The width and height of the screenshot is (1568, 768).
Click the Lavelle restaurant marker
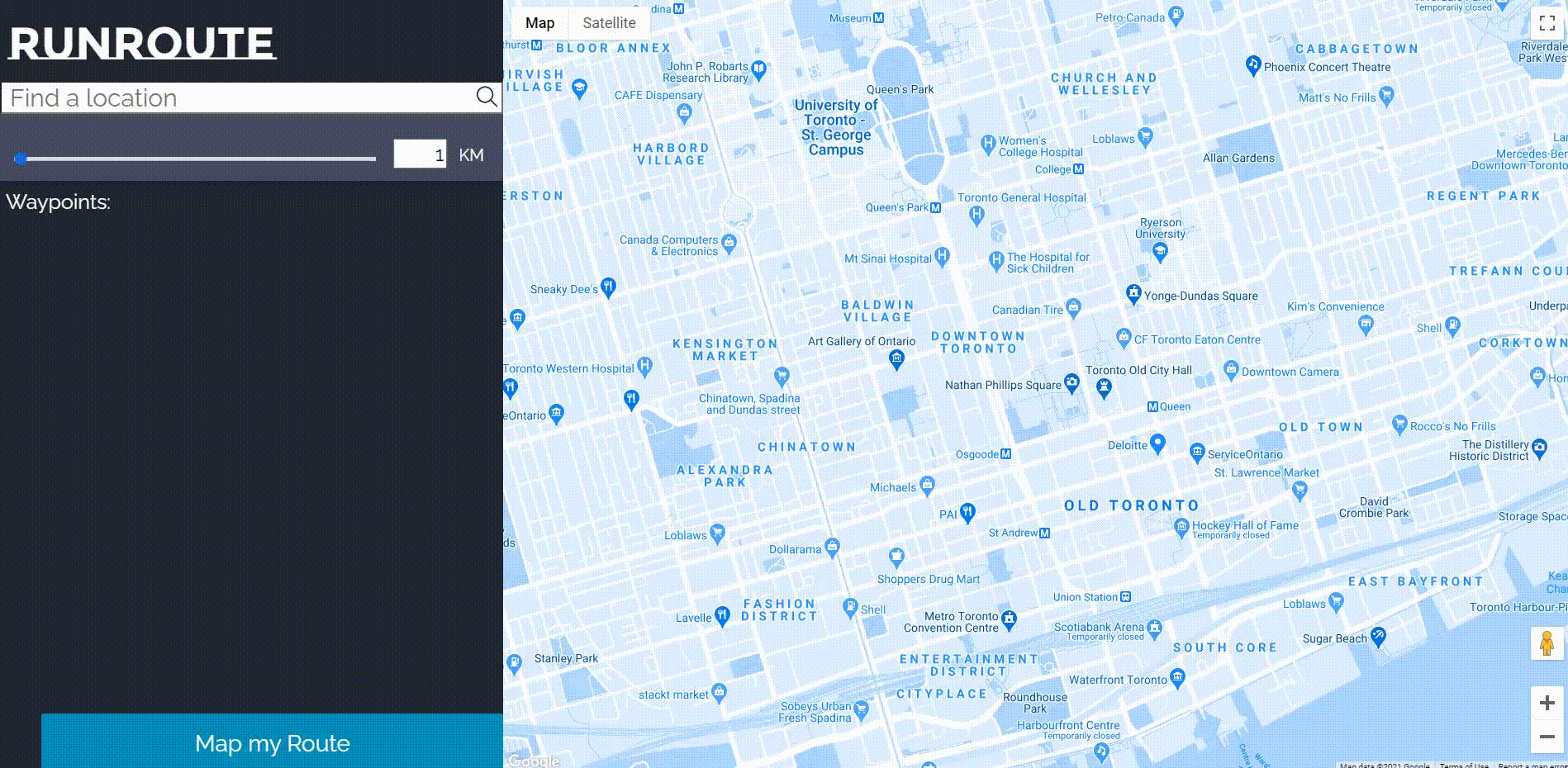722,615
